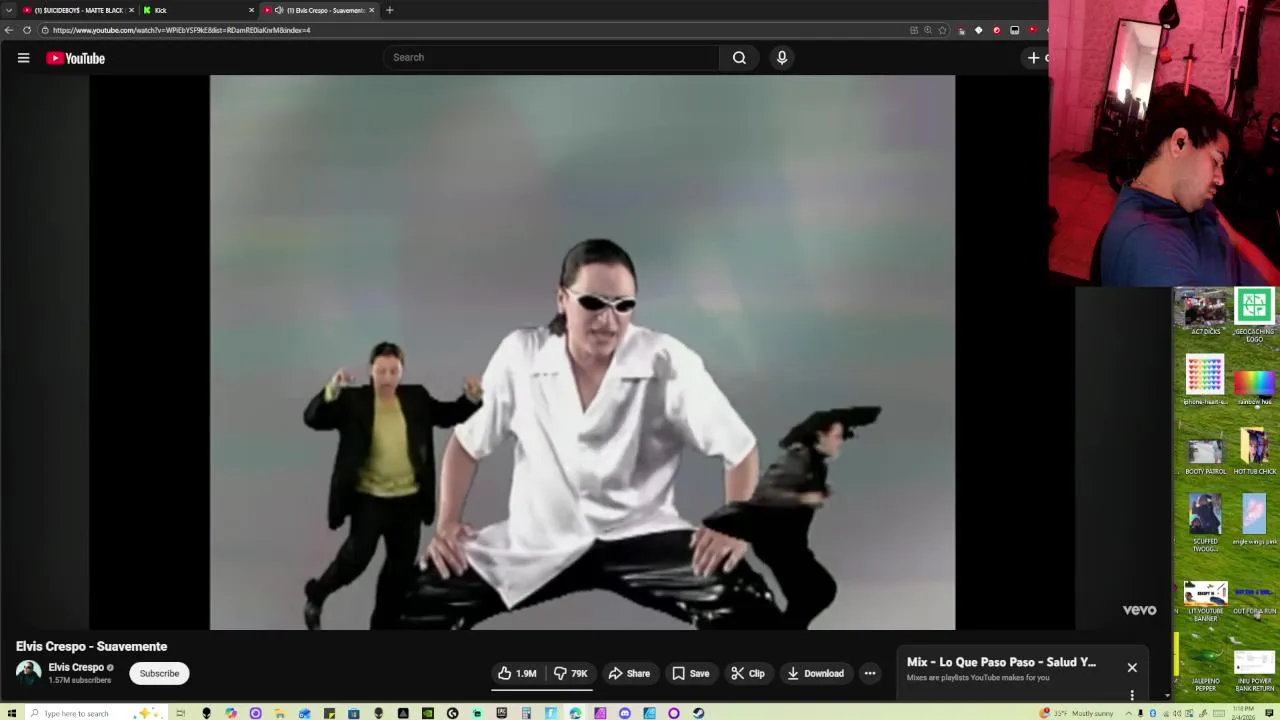Open the INIU POWER BANK RETURN file

[1254, 672]
